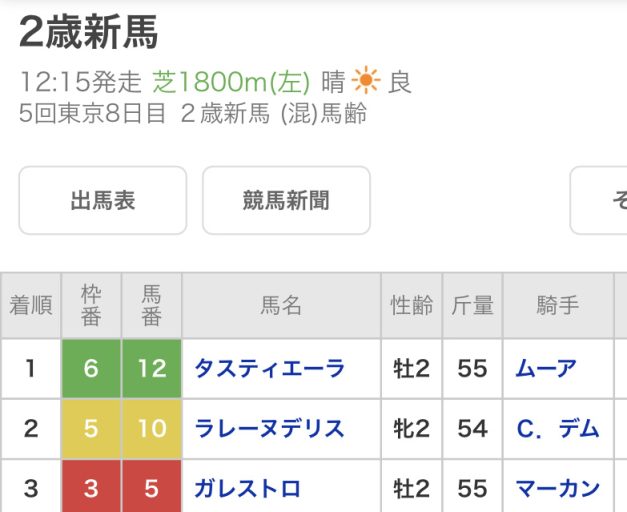Open horse タスティエーラ link

coord(269,368)
